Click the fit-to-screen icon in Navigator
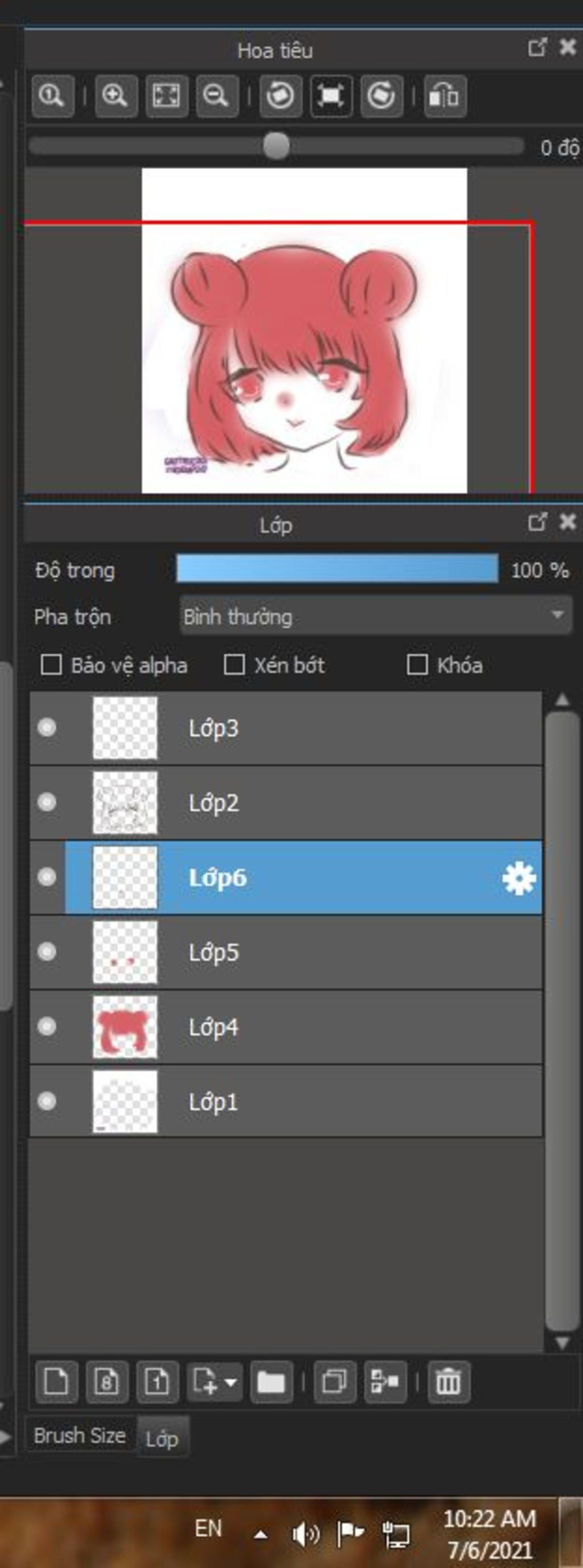Screen dimensions: 583x1568 tap(166, 96)
